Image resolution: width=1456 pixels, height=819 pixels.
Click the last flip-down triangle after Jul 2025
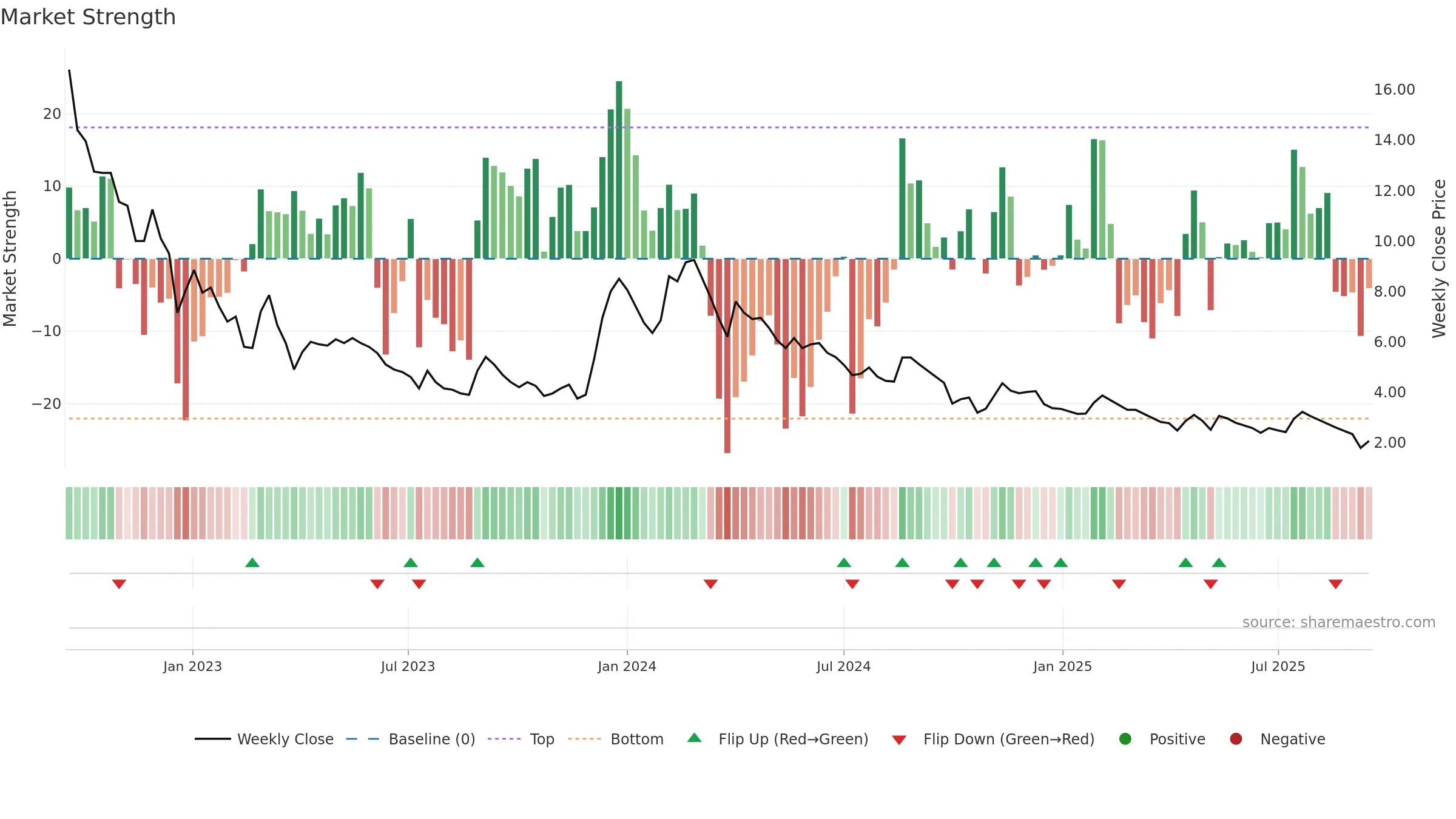(1335, 584)
